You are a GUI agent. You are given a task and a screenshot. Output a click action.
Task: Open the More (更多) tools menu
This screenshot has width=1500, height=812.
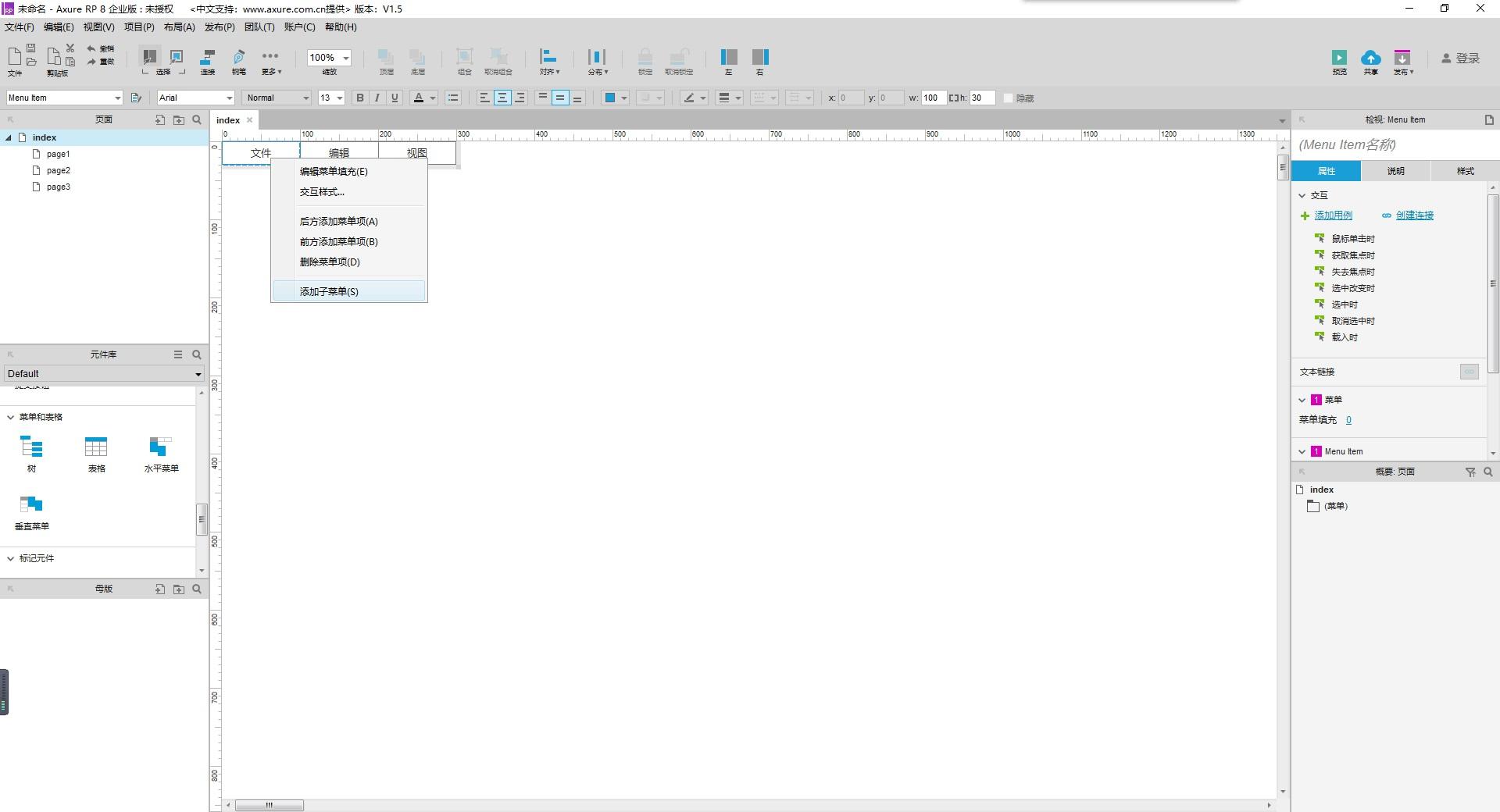click(271, 61)
